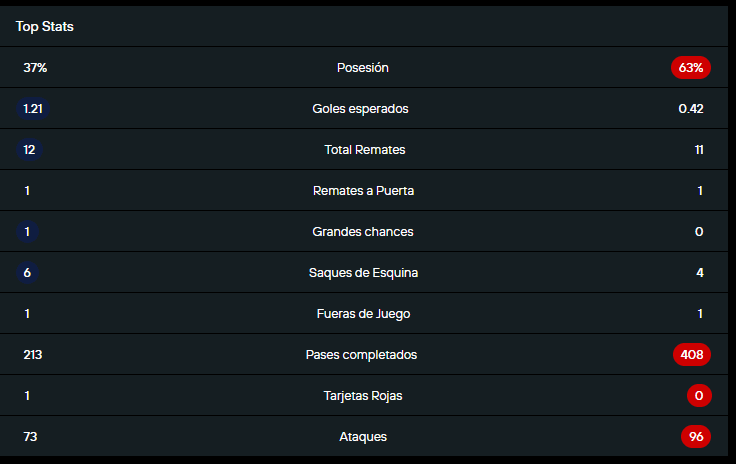Image resolution: width=736 pixels, height=464 pixels.
Task: Select the Remates a Puerta label
Action: [x=363, y=191]
